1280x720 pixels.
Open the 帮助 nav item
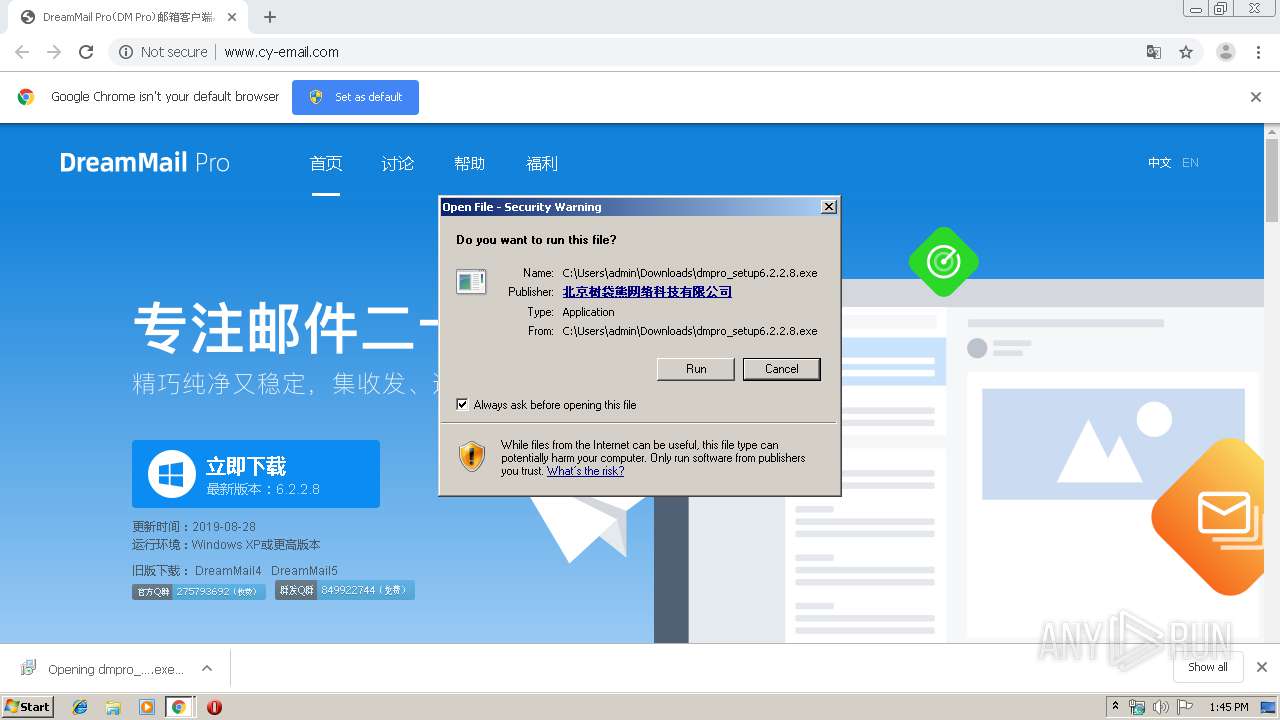click(469, 164)
